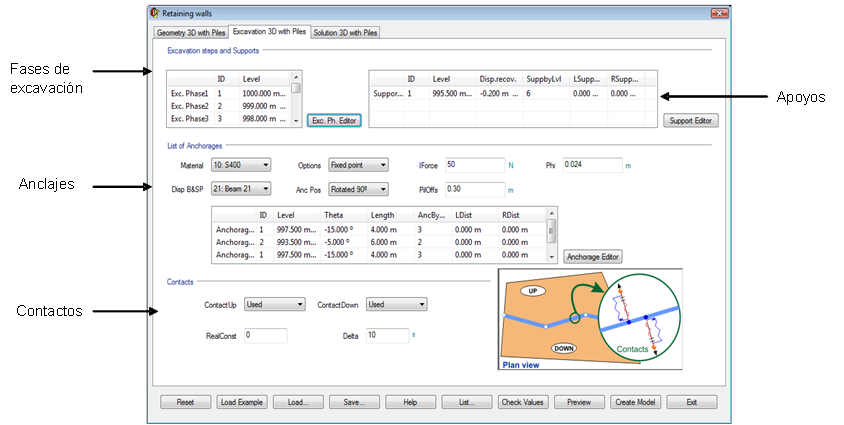
Task: Click the -0.200 m Disp.recov. cell
Action: [499, 94]
